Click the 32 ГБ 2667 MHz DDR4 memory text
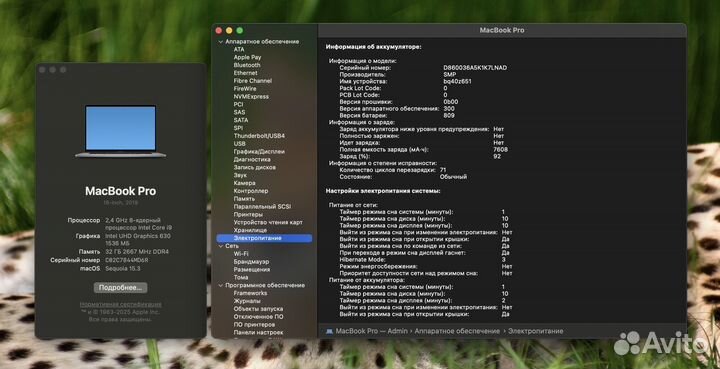 (137, 252)
